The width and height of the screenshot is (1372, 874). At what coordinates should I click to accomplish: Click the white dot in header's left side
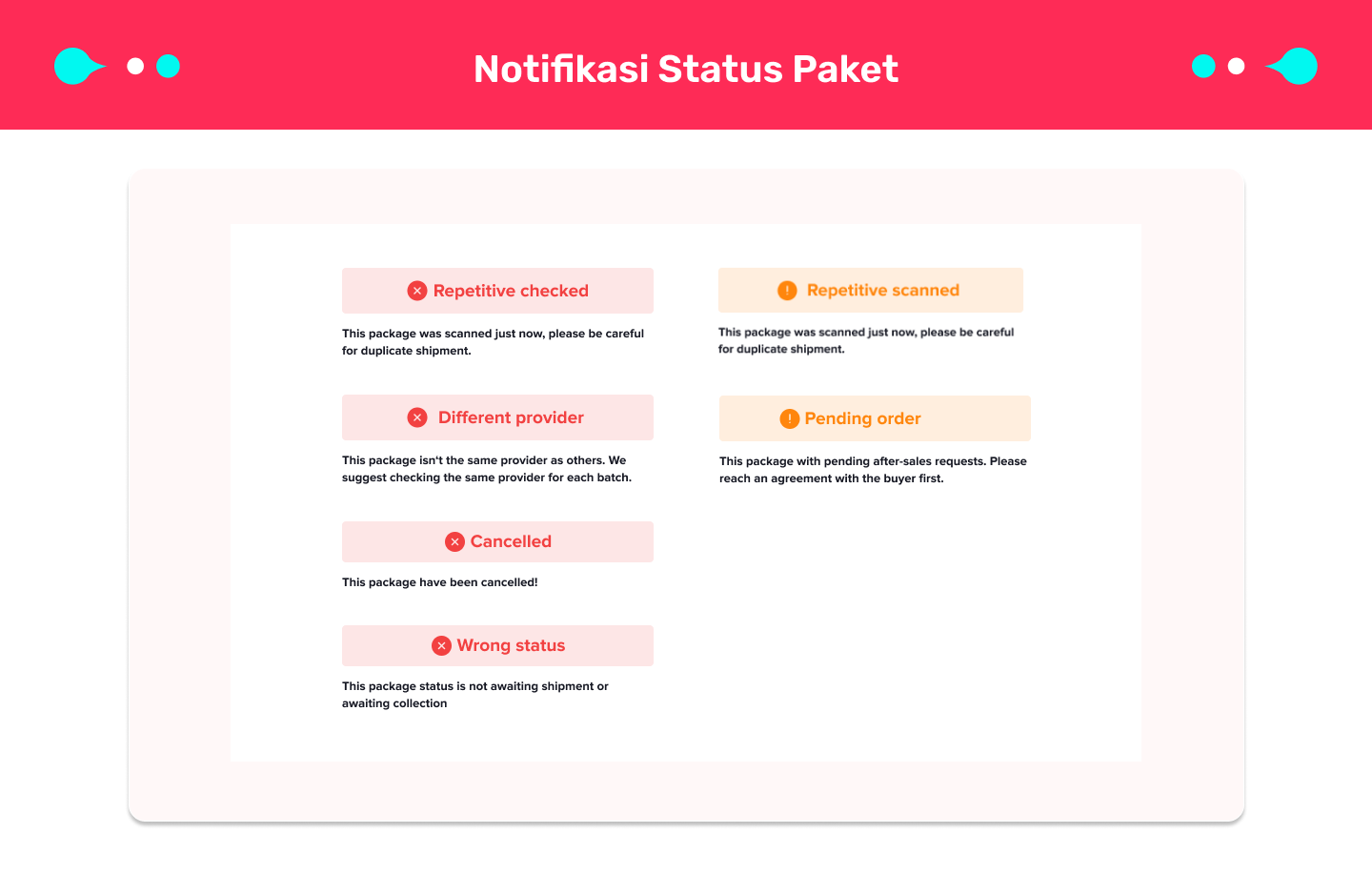tap(135, 66)
